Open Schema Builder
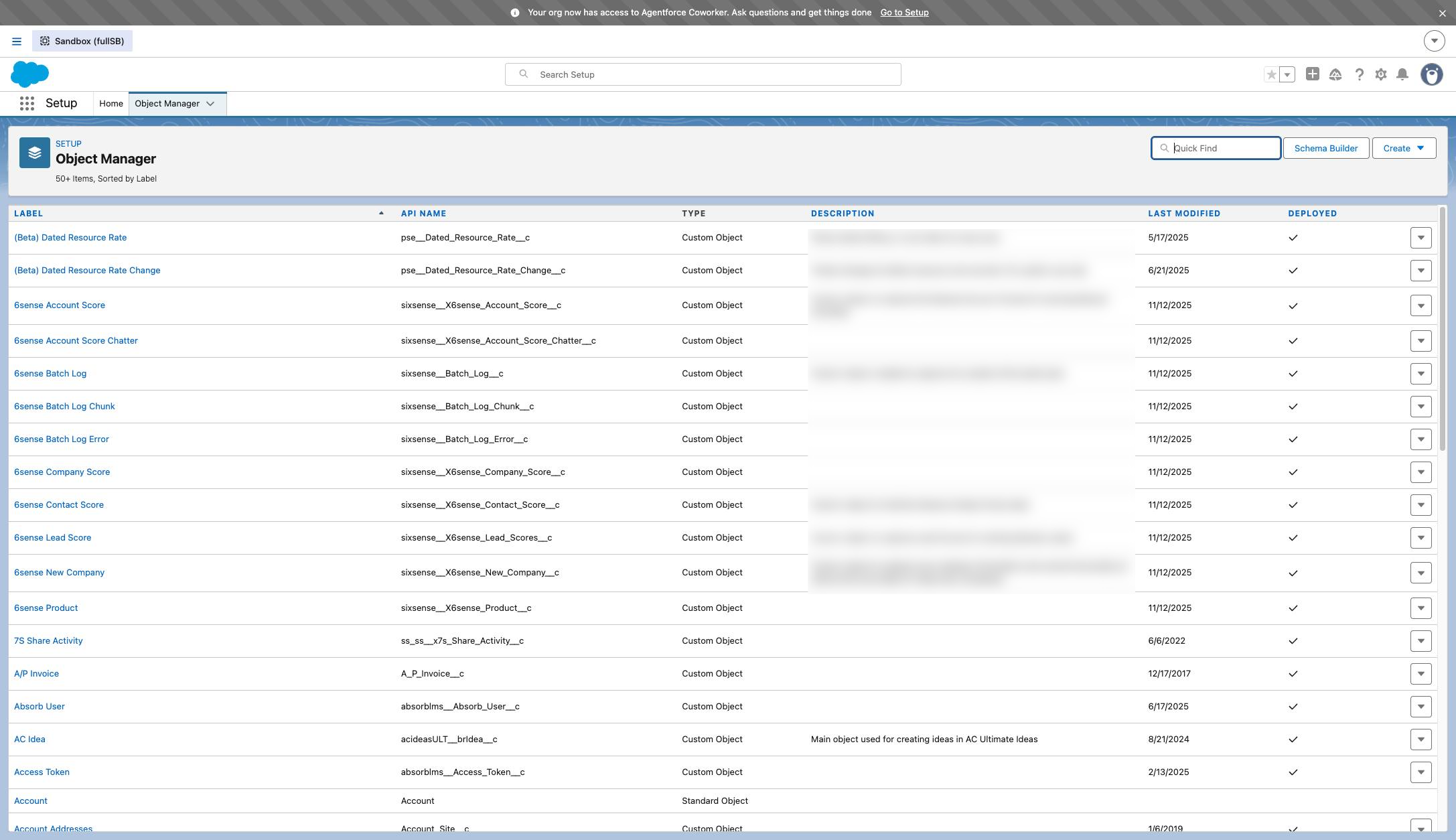The width and height of the screenshot is (1456, 840). (x=1326, y=148)
